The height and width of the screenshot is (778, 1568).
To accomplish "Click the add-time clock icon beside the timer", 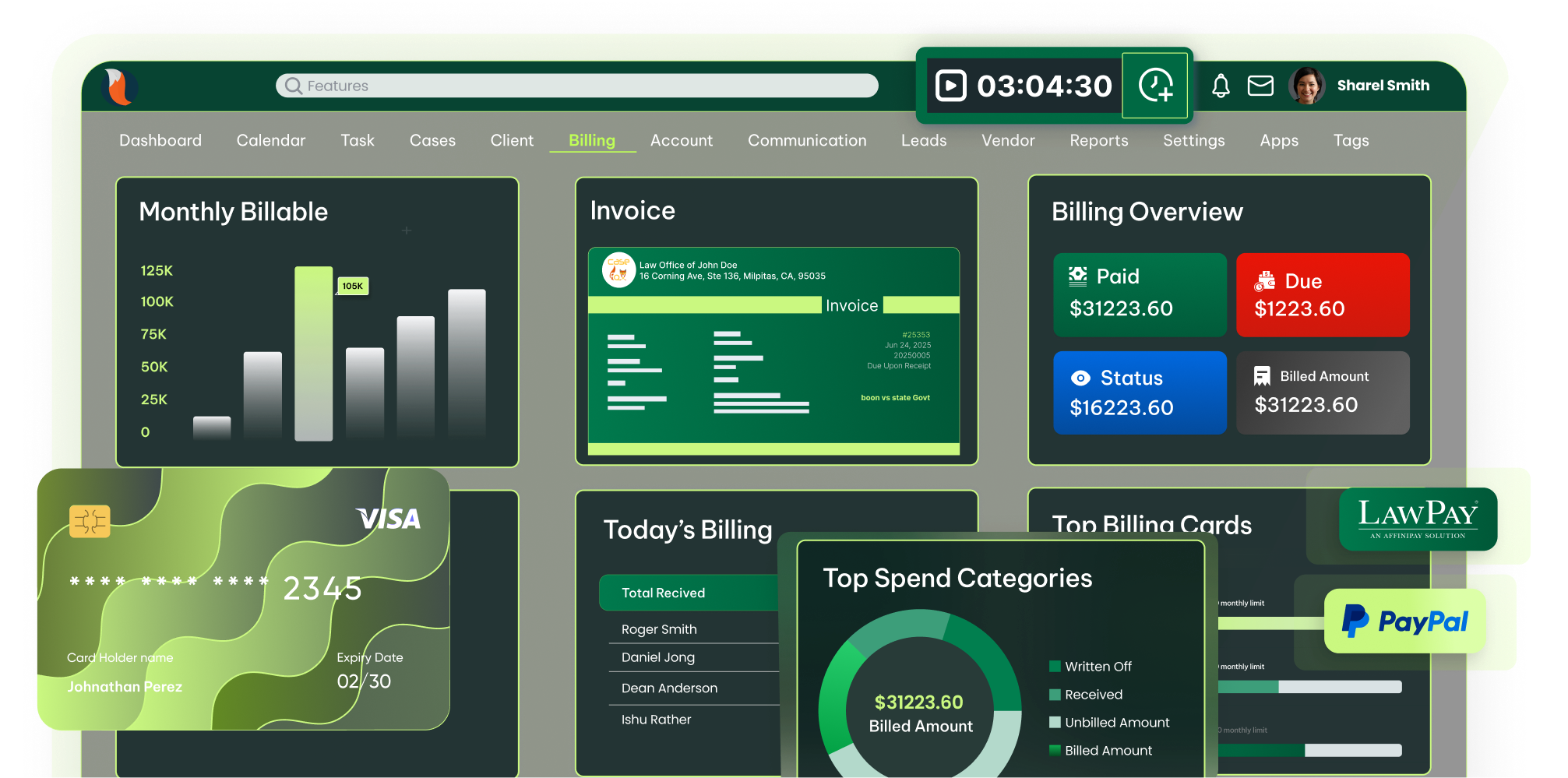I will tap(1155, 86).
